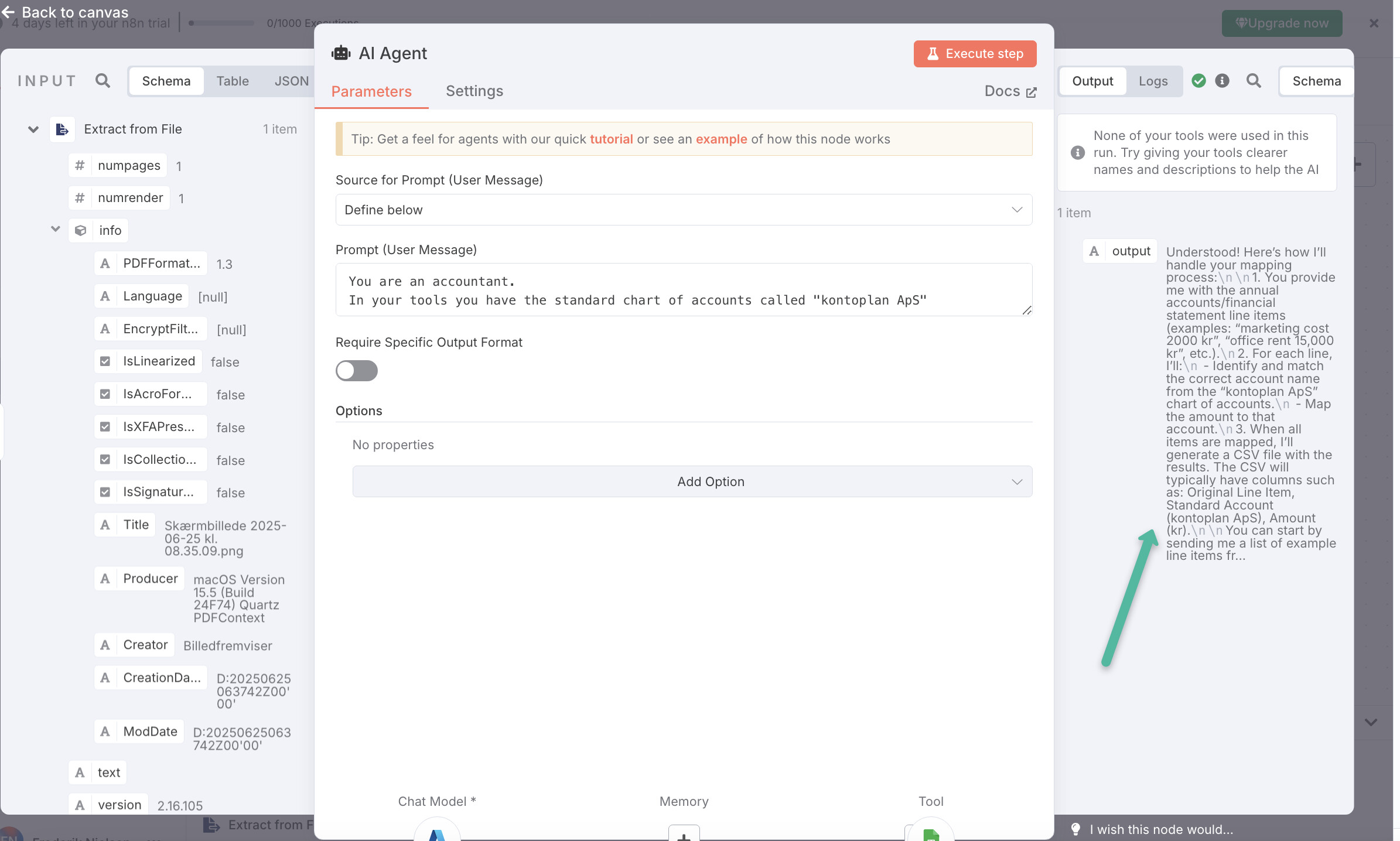Switch to the Settings tab
This screenshot has width=1400, height=841.
click(x=474, y=91)
